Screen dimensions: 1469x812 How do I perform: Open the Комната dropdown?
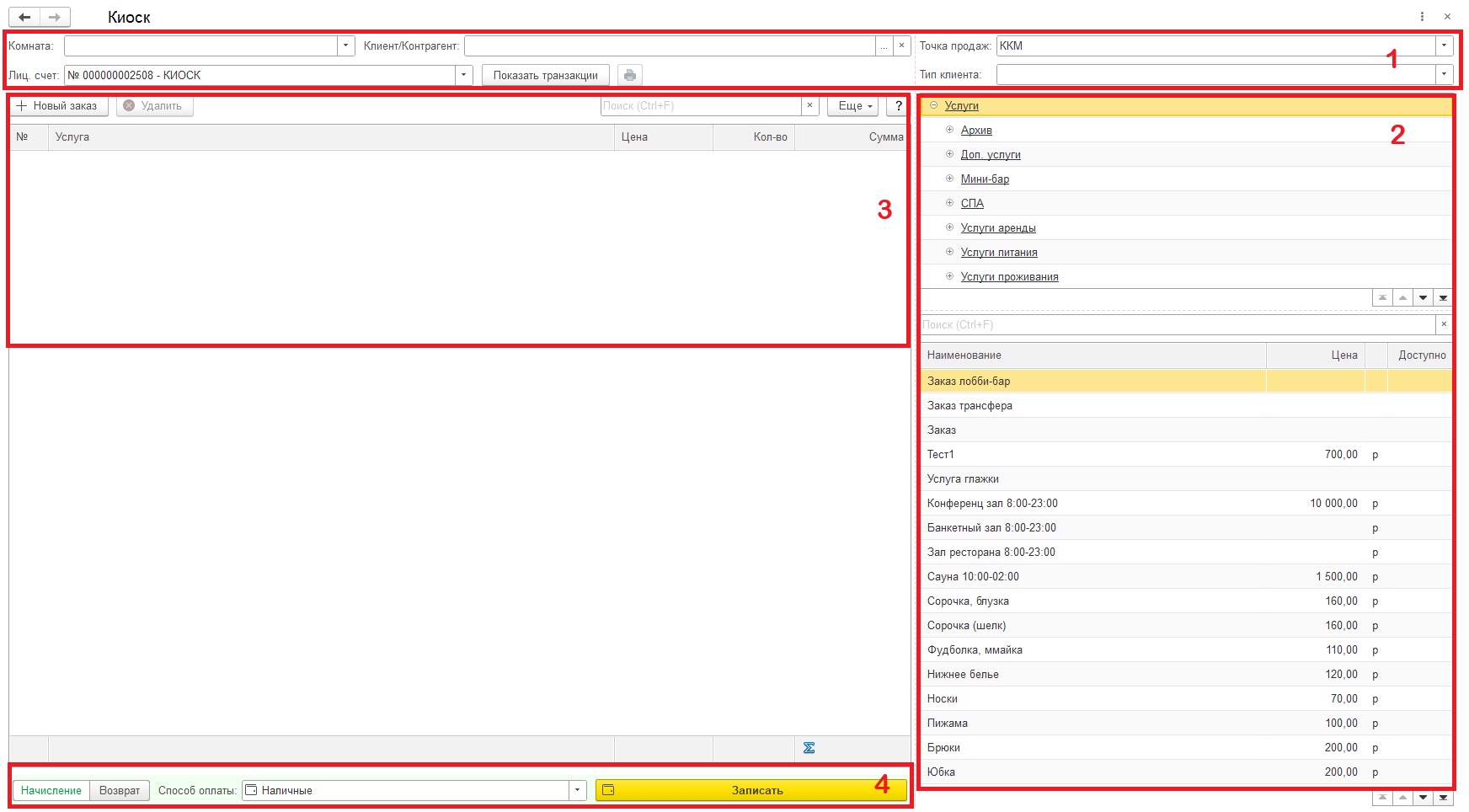pos(345,45)
